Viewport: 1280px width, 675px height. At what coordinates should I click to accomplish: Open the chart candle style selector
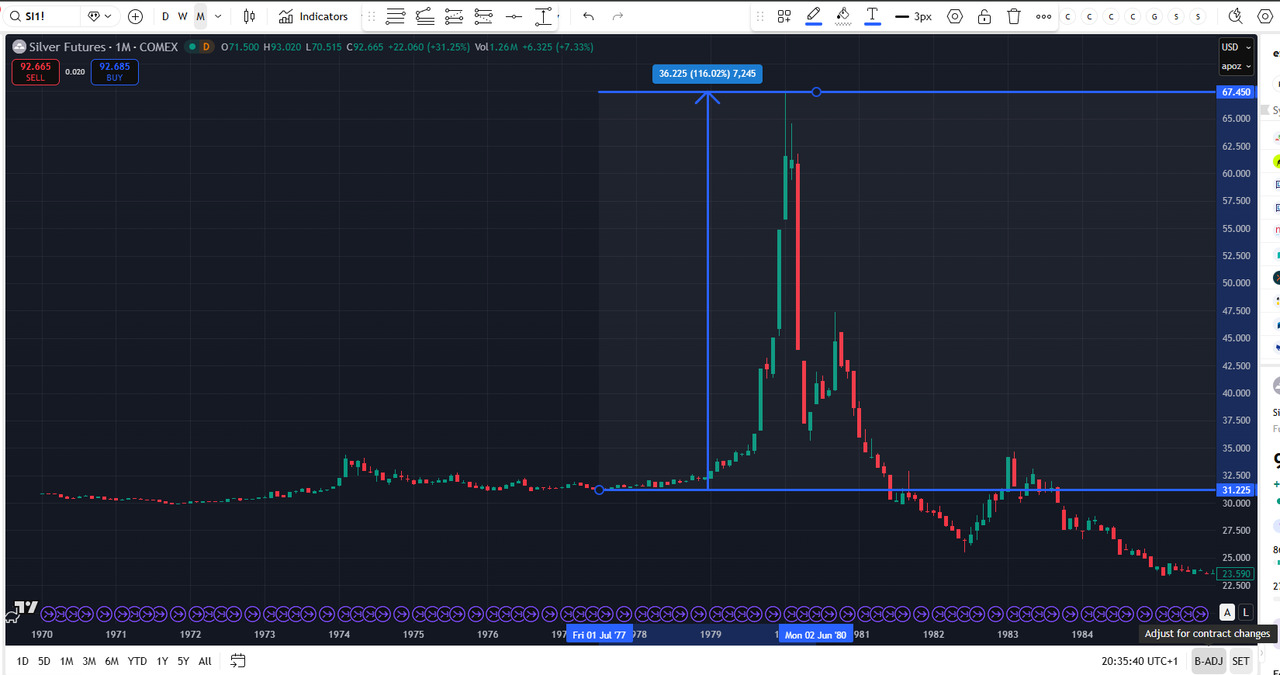pos(249,17)
